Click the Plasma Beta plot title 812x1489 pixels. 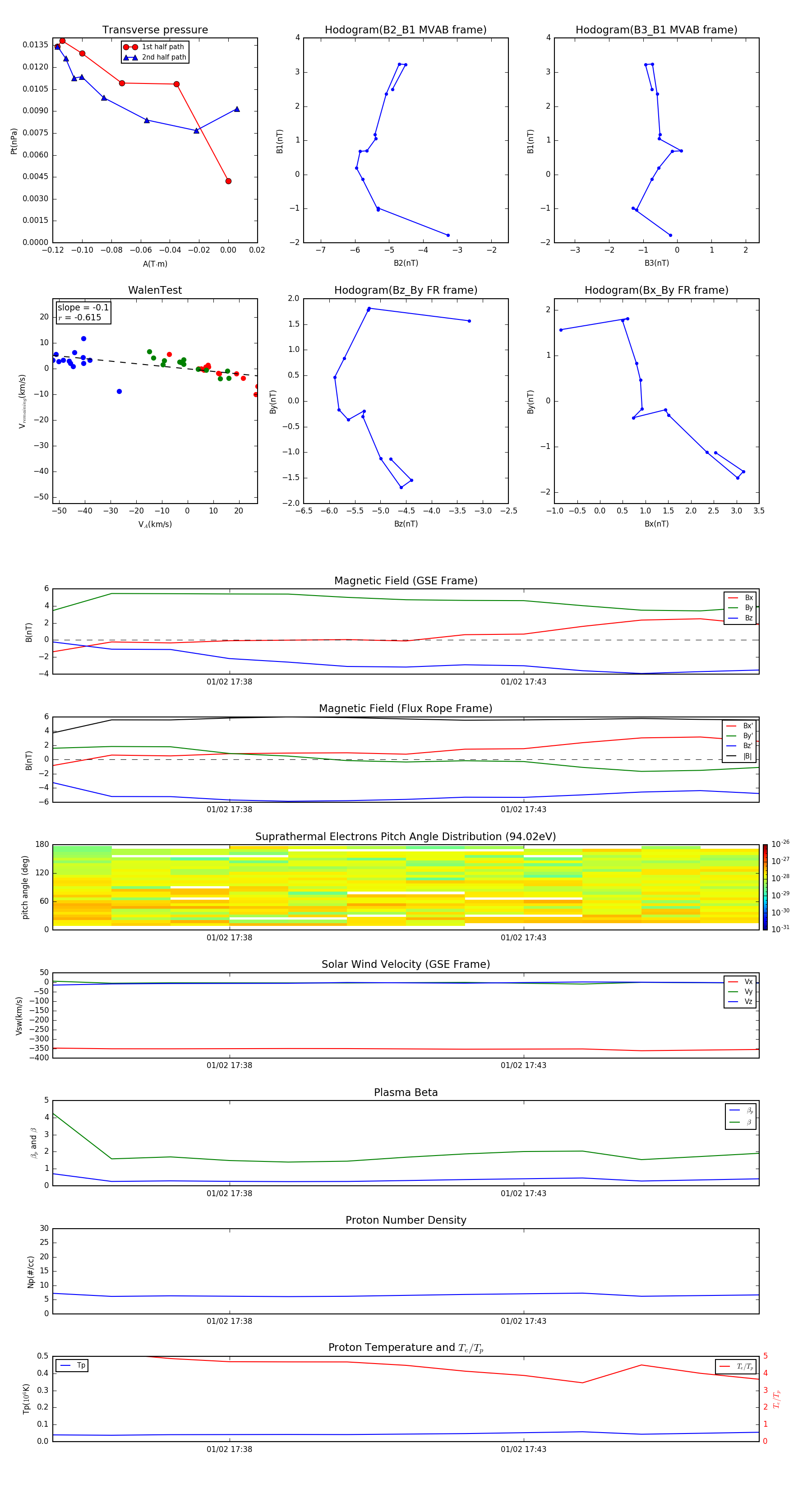(406, 1093)
